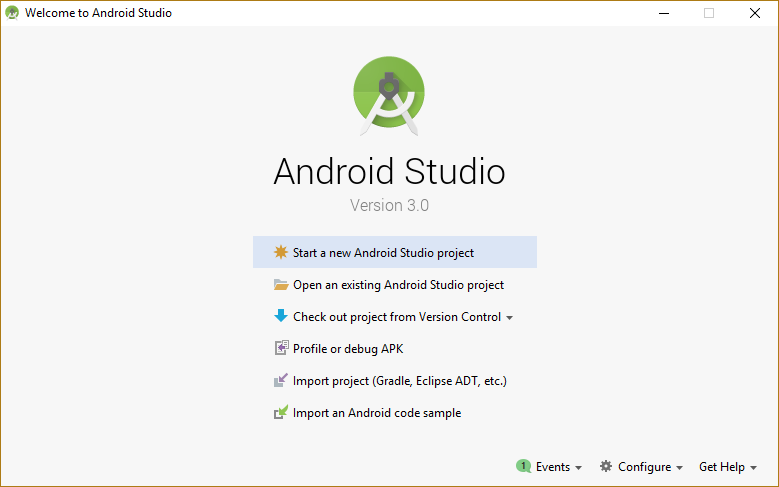Select Import project (Gradle, Eclipse ADT, etc.)

click(400, 381)
